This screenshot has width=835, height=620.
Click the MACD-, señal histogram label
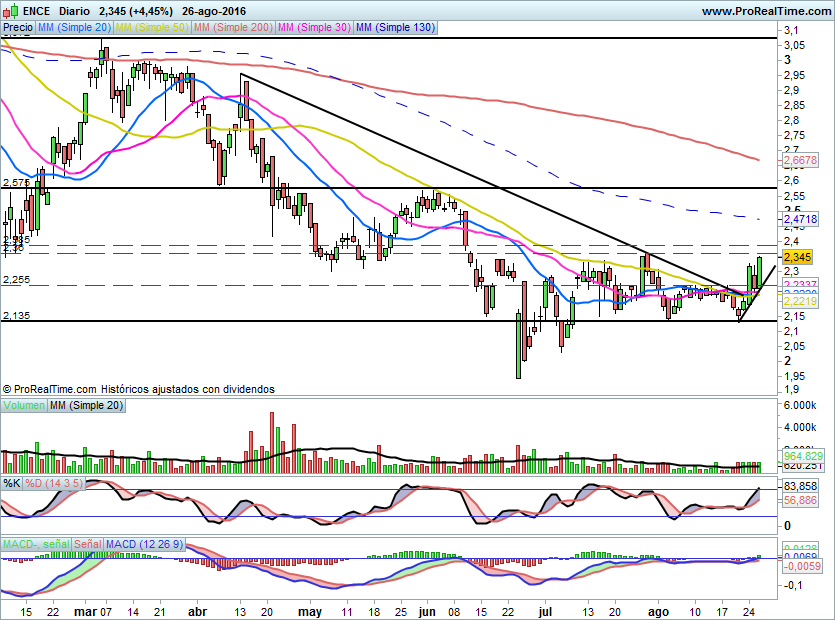36,544
